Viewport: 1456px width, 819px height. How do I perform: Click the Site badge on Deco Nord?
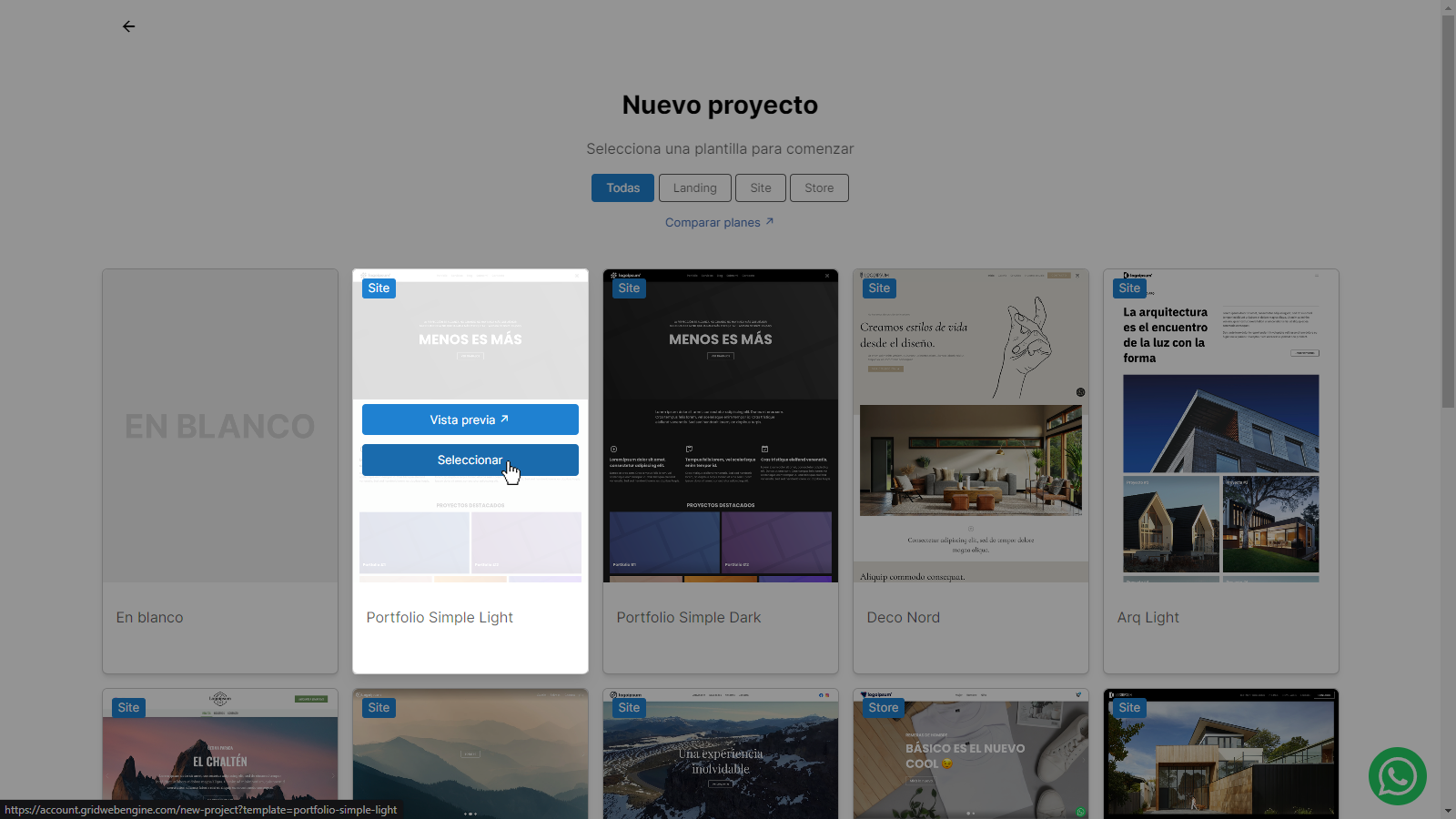click(879, 288)
